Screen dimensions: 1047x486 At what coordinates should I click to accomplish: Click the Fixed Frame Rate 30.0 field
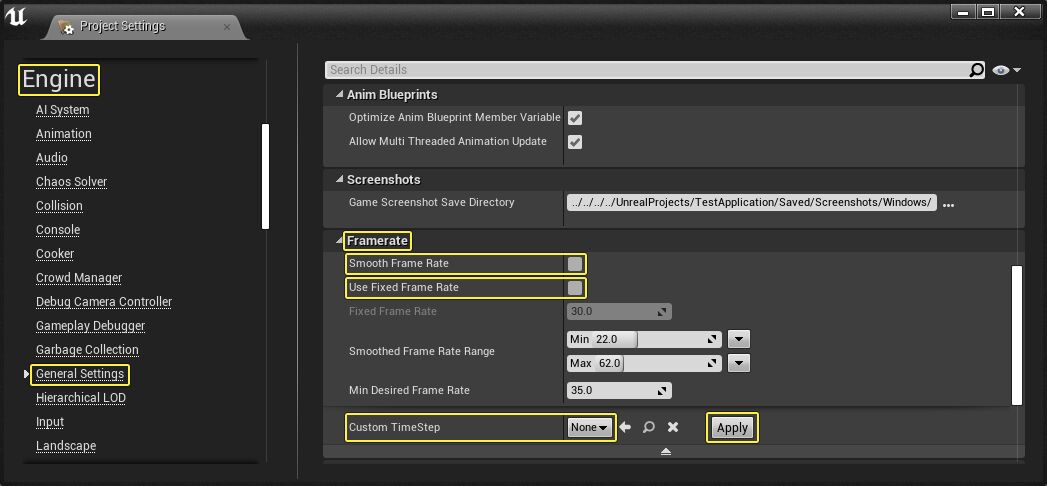619,312
